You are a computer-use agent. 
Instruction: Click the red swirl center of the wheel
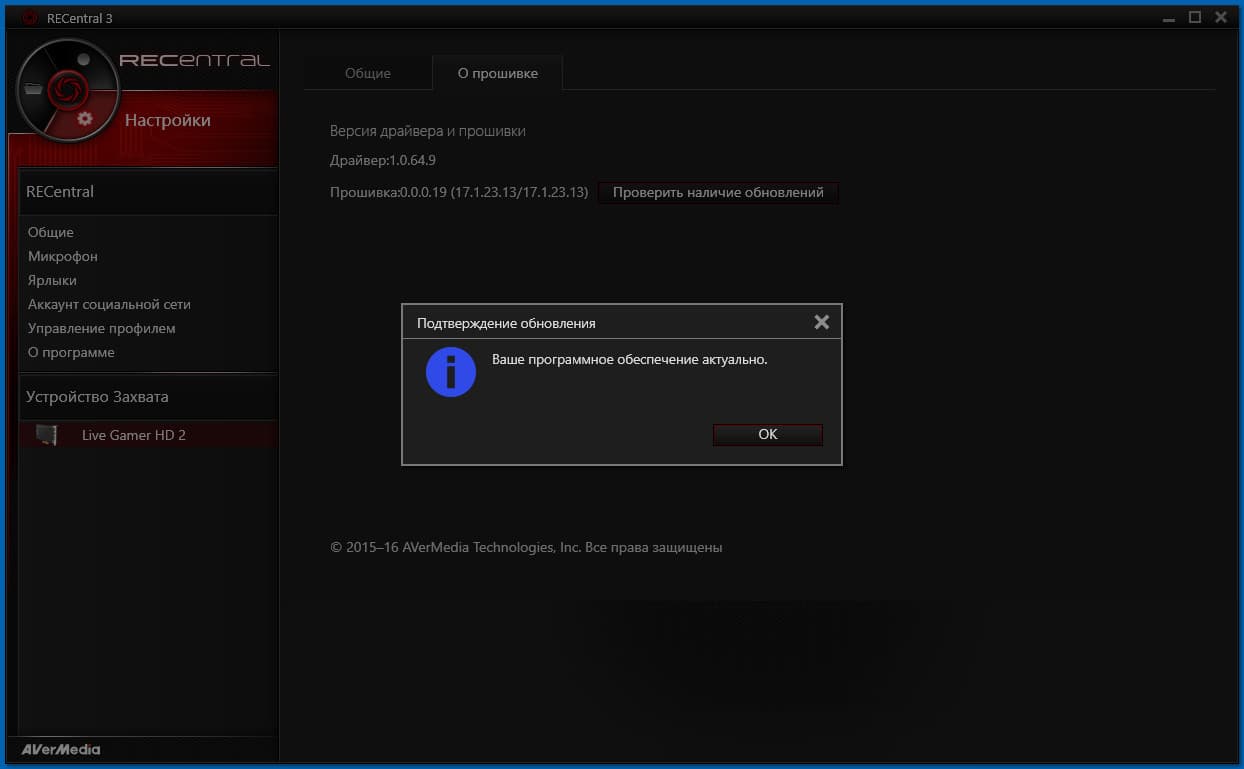click(68, 90)
